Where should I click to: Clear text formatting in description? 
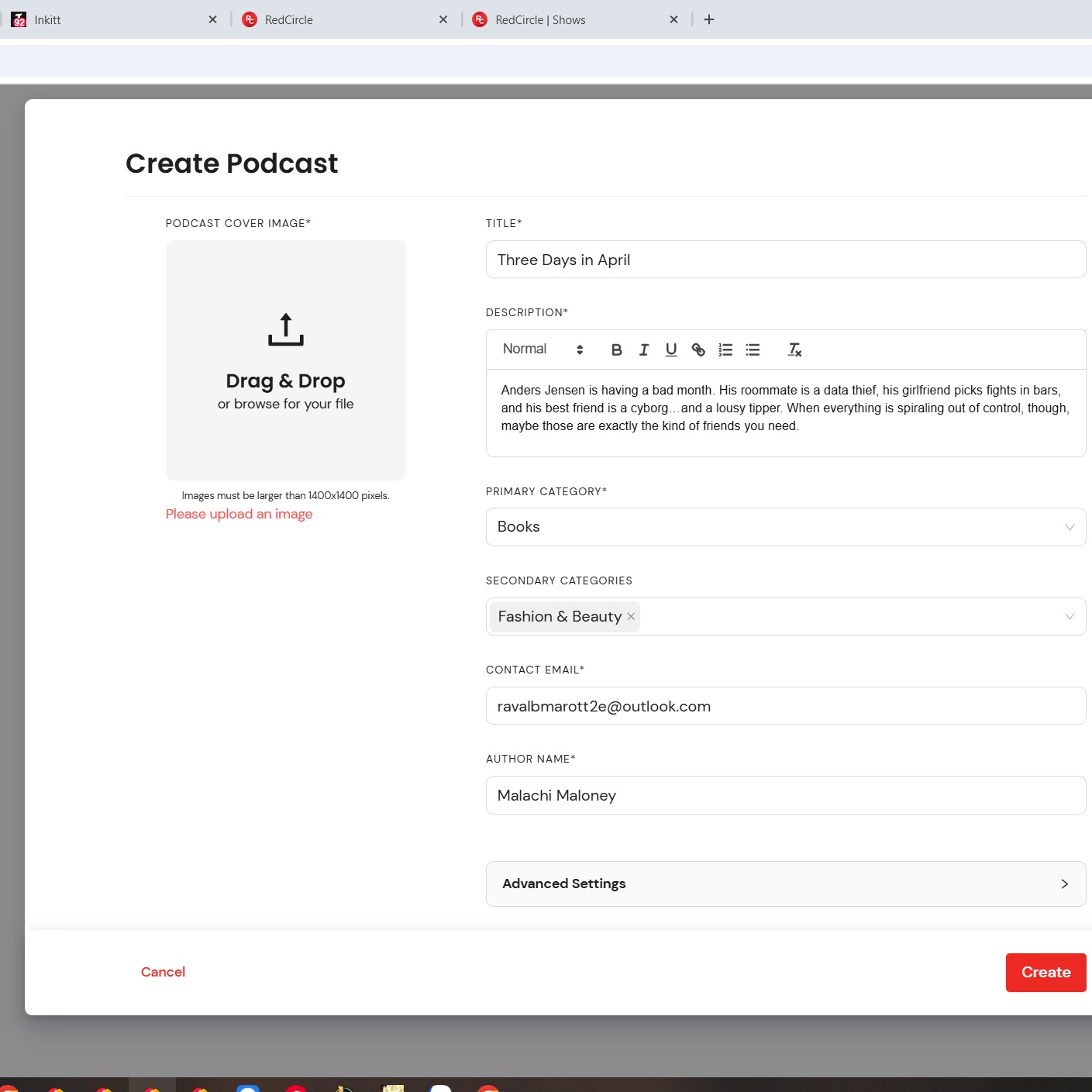pyautogui.click(x=794, y=350)
